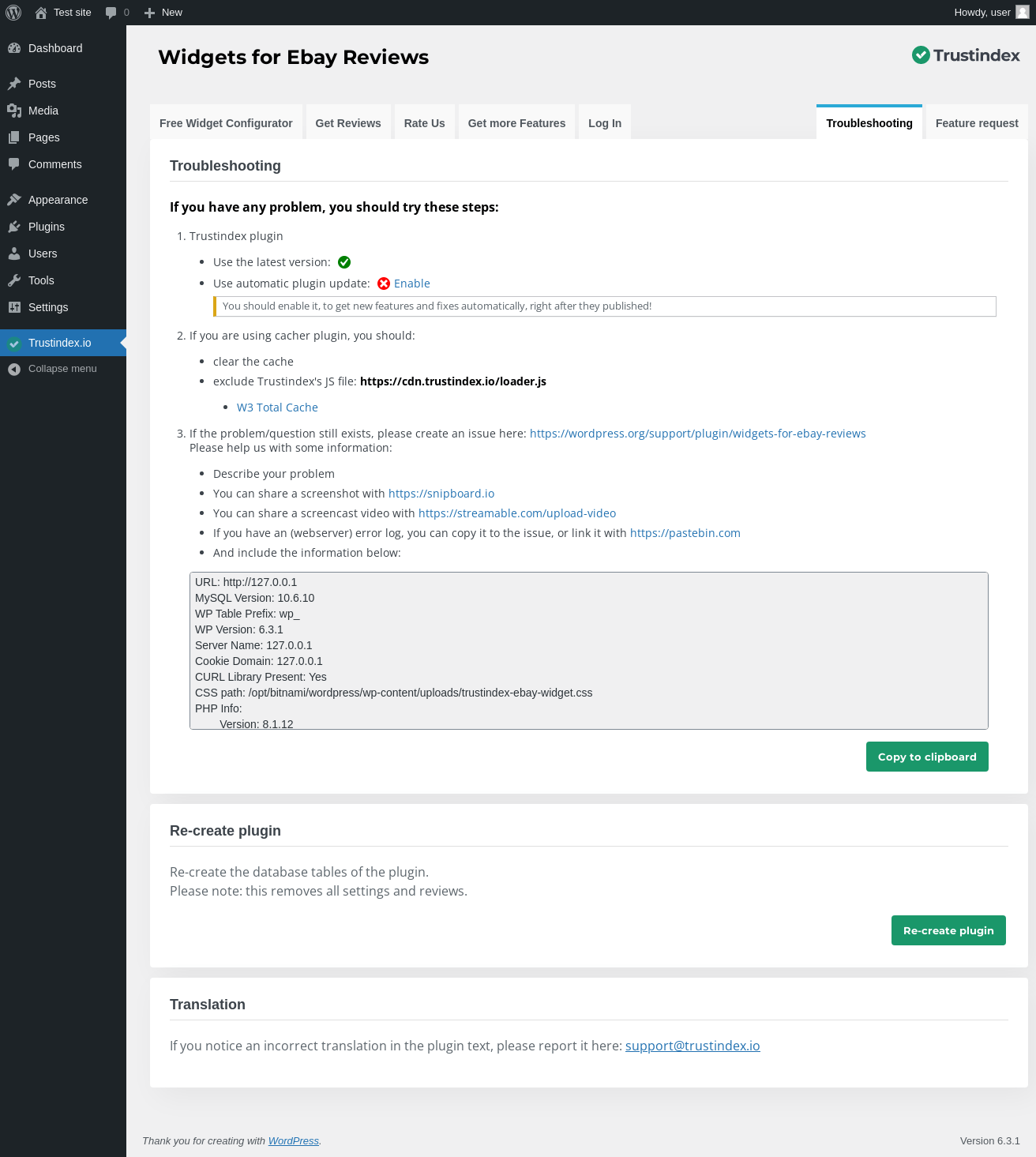This screenshot has height=1157, width=1036.
Task: Open the Feature request tab
Action: [977, 123]
